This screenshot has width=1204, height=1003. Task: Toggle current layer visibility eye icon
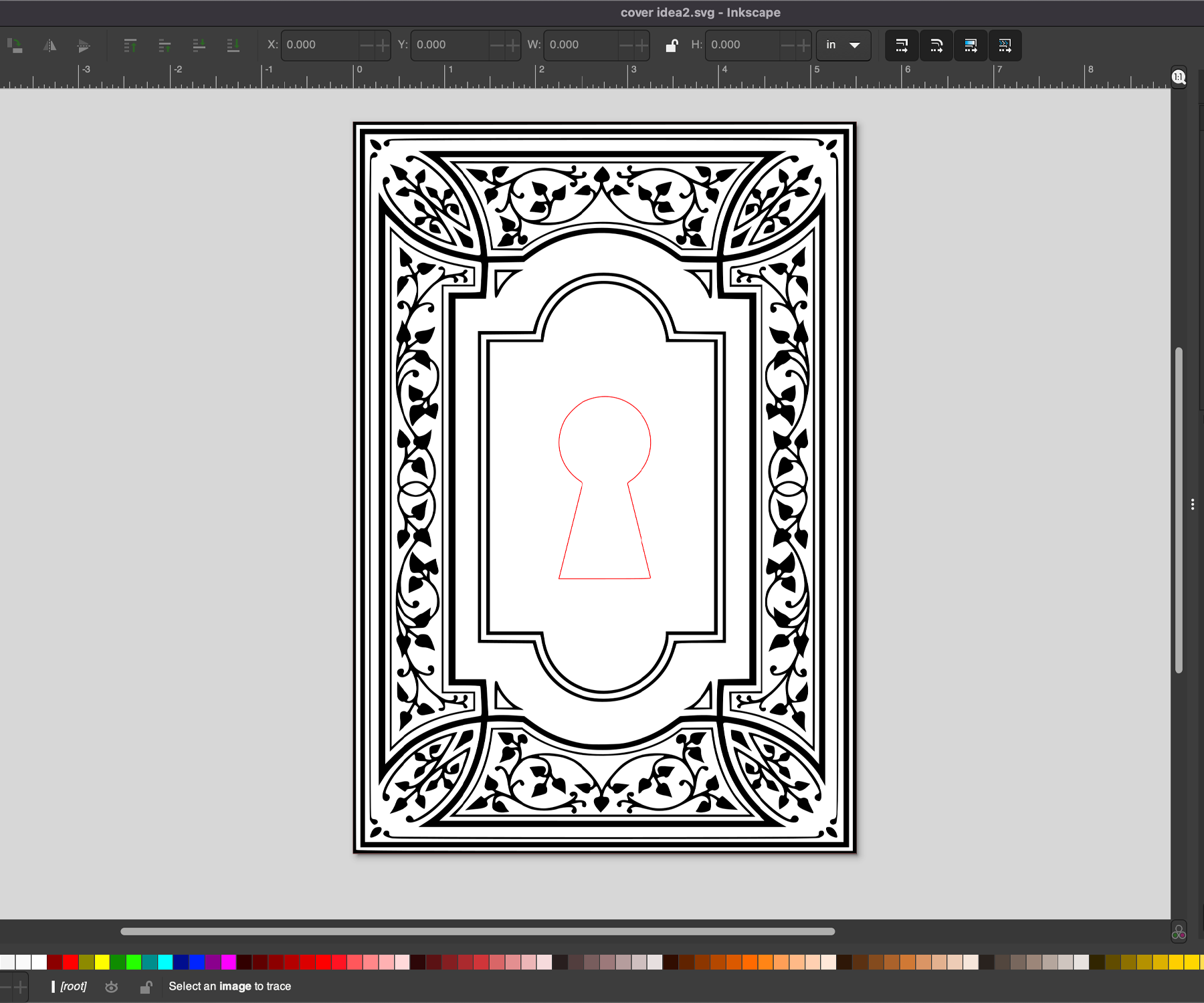coord(112,987)
